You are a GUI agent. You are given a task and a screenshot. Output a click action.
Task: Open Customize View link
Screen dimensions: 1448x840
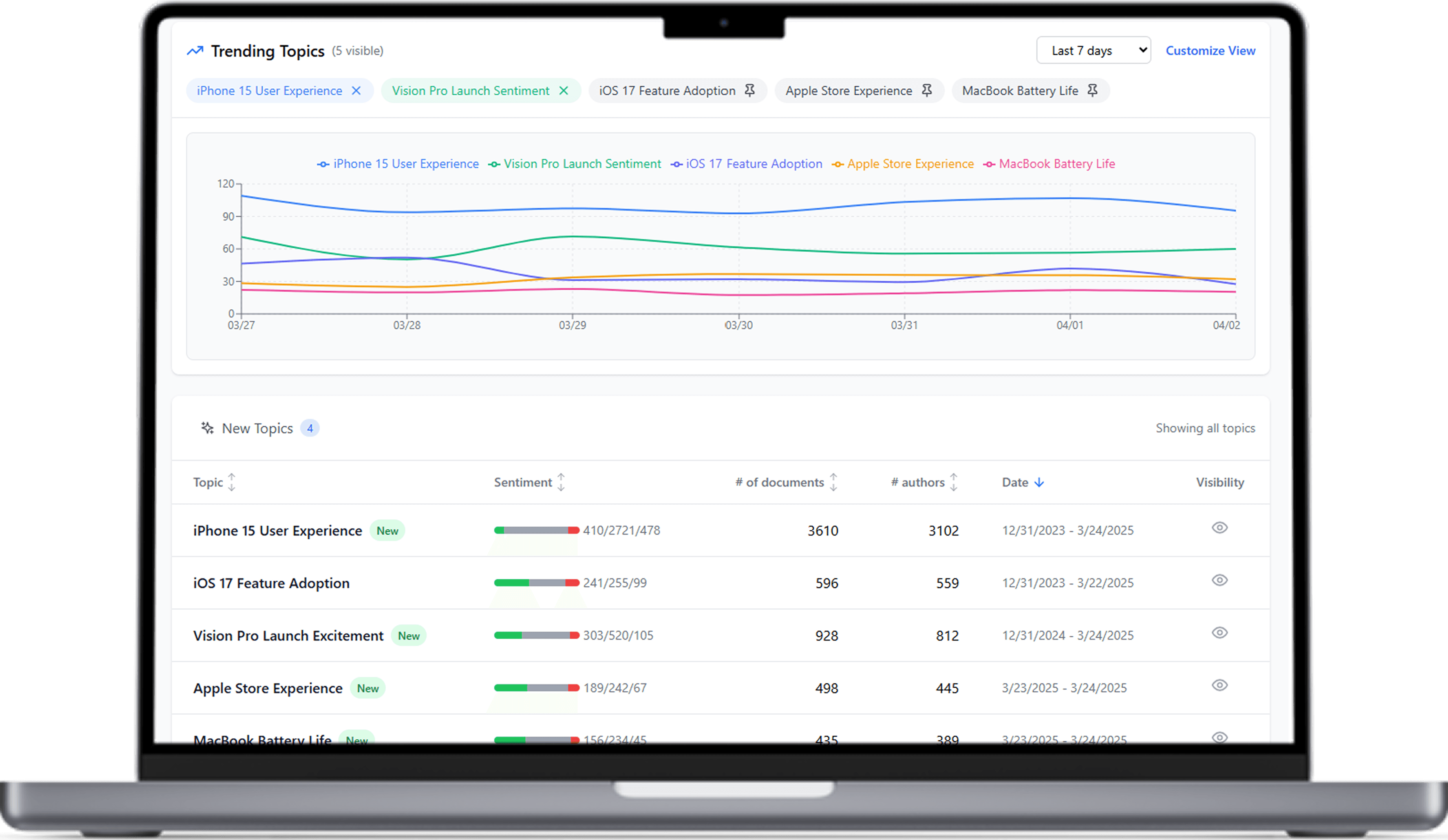point(1210,51)
